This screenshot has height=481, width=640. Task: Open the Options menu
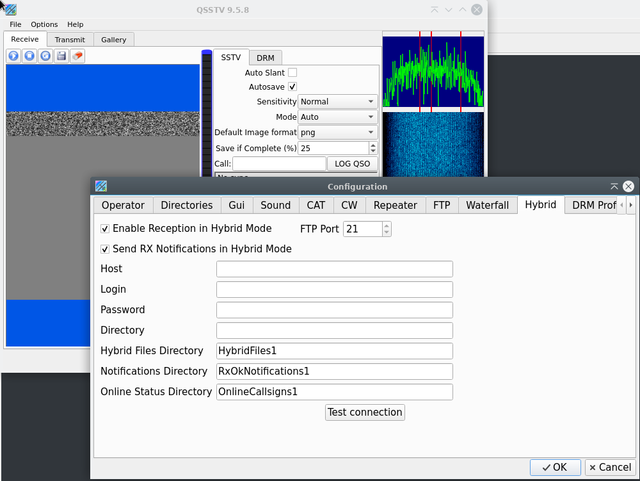(44, 24)
